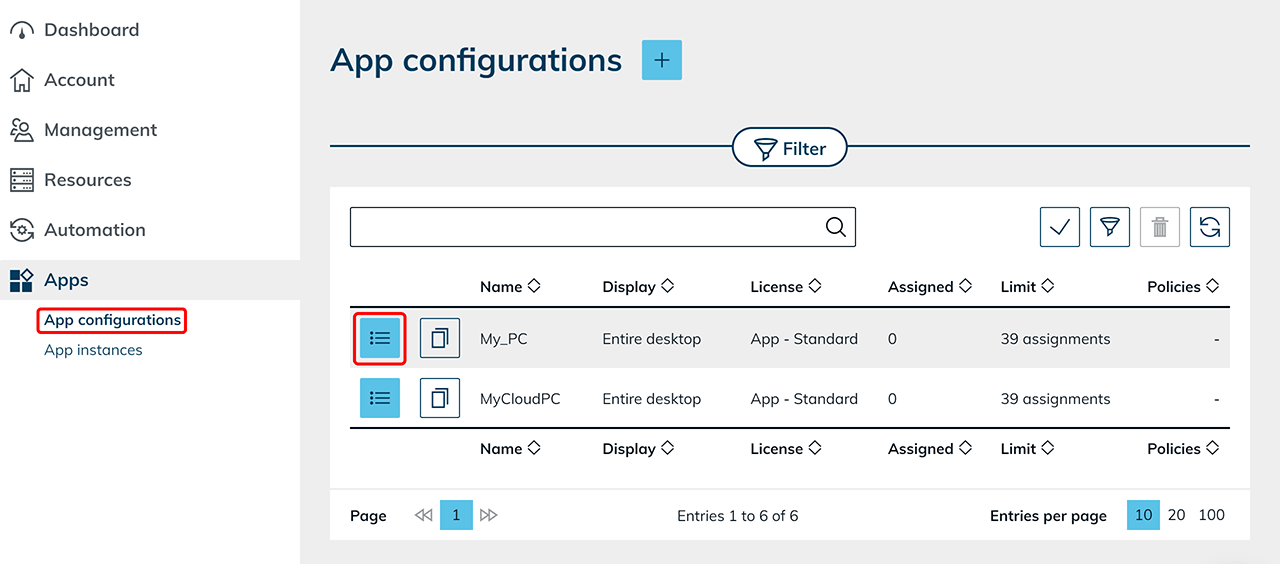Open the details list icon for MyCloudPC
Image resolution: width=1280 pixels, height=564 pixels.
pos(380,398)
